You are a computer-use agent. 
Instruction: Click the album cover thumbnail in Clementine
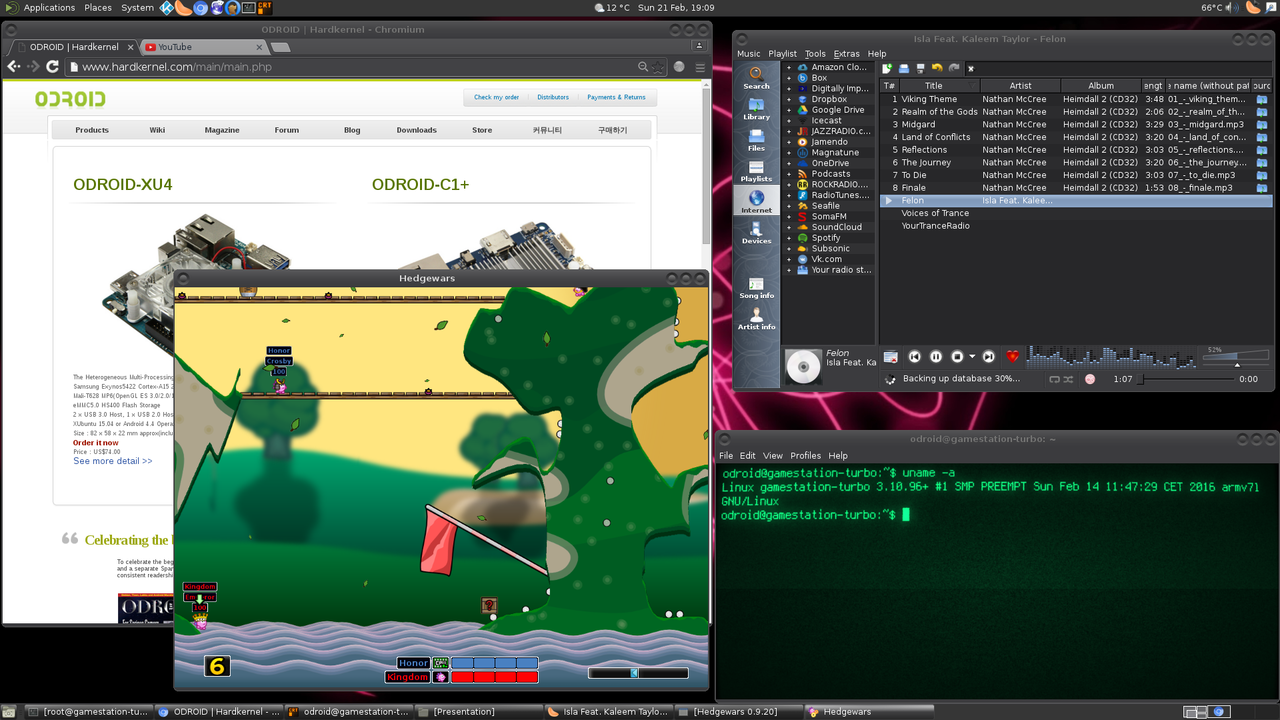[x=803, y=366]
